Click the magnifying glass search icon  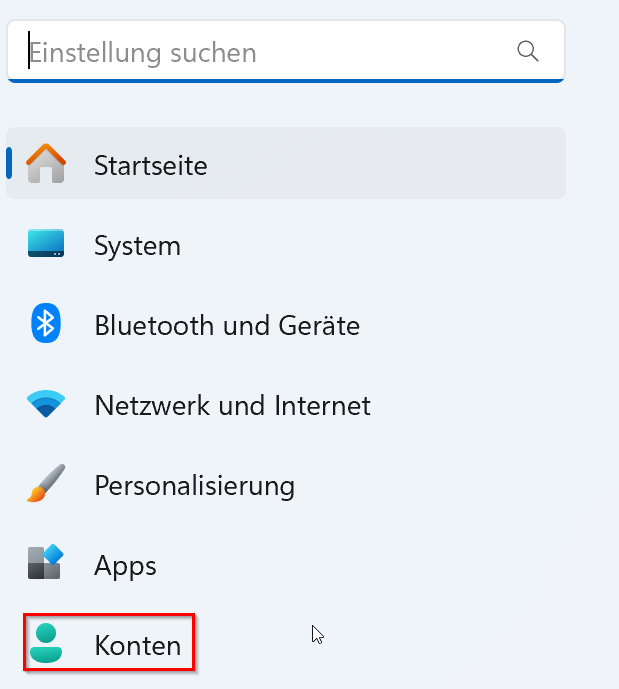pyautogui.click(x=528, y=51)
